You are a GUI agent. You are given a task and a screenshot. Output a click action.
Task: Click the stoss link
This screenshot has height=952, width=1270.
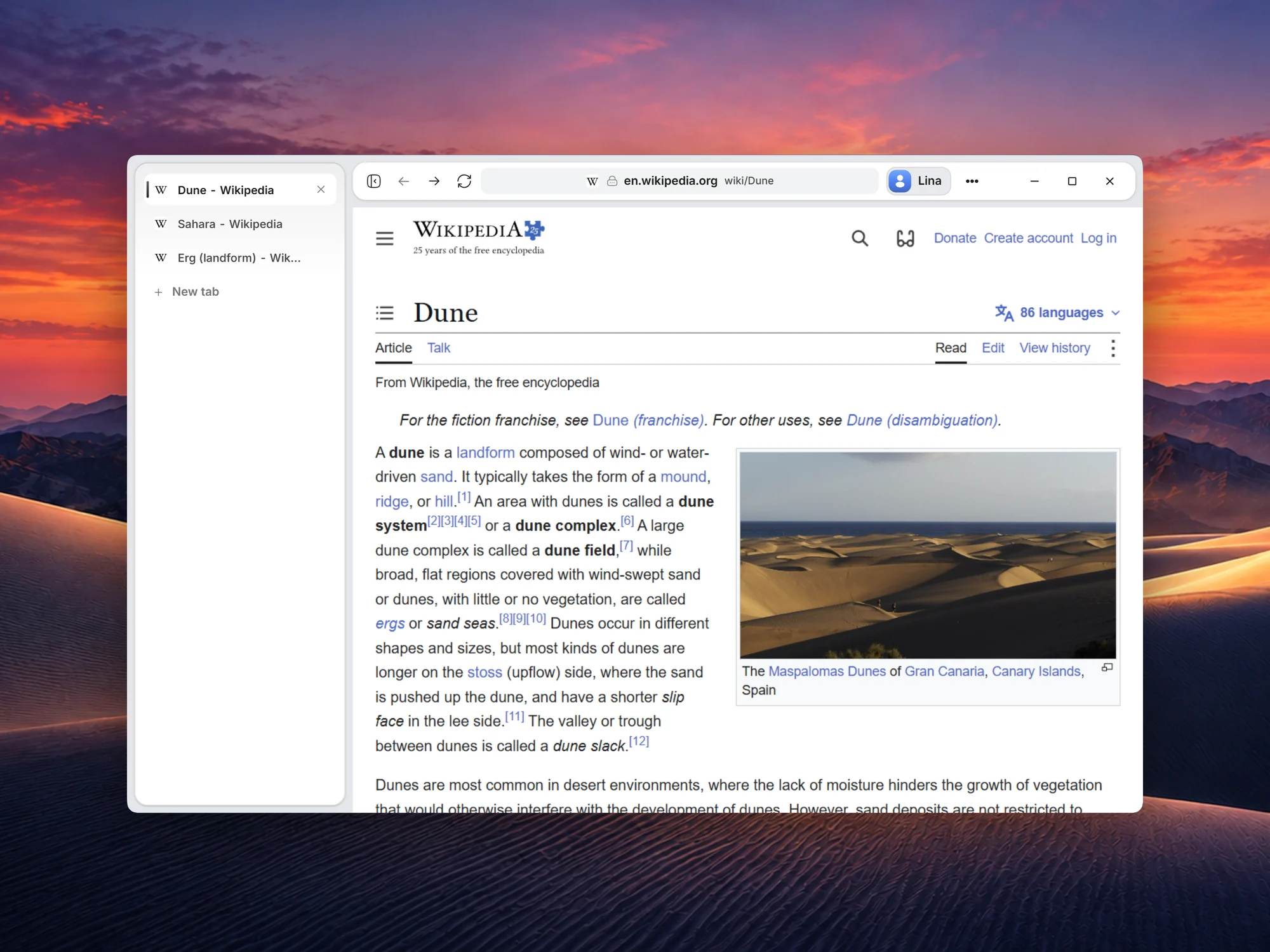[x=485, y=672]
